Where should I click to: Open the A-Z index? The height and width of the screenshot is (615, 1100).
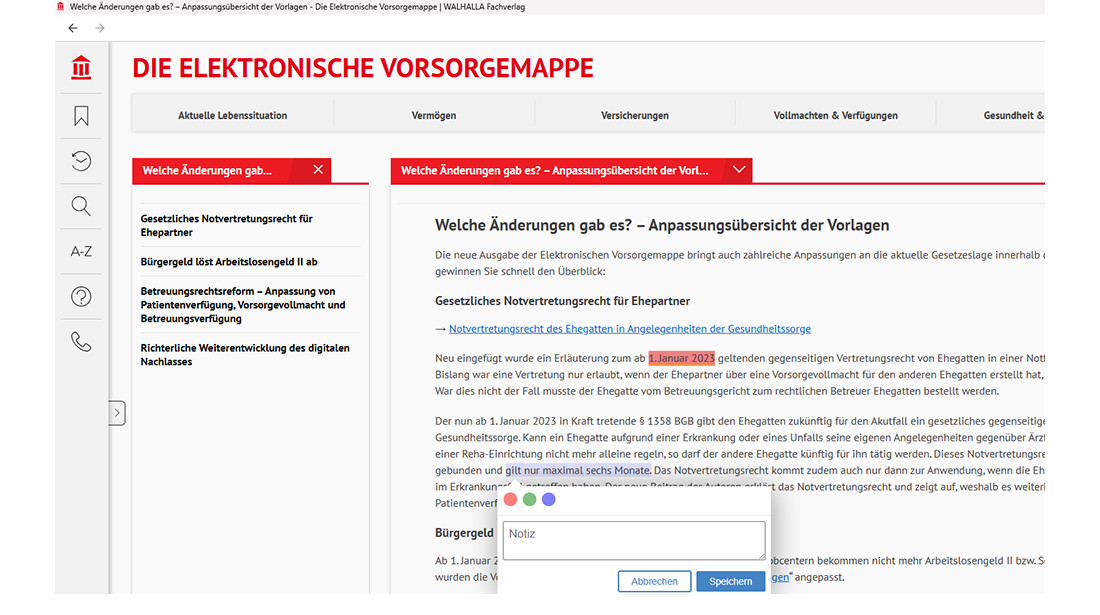click(81, 251)
